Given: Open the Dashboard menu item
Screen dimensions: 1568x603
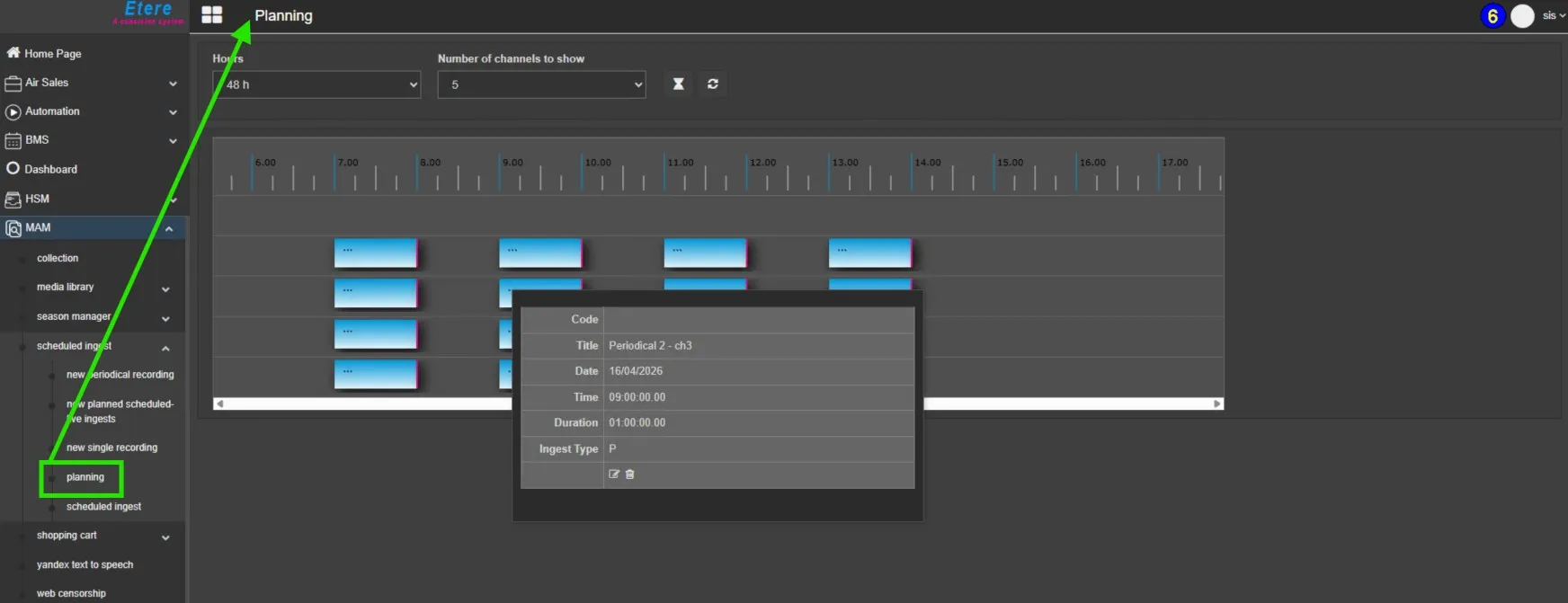Looking at the screenshot, I should (50, 169).
